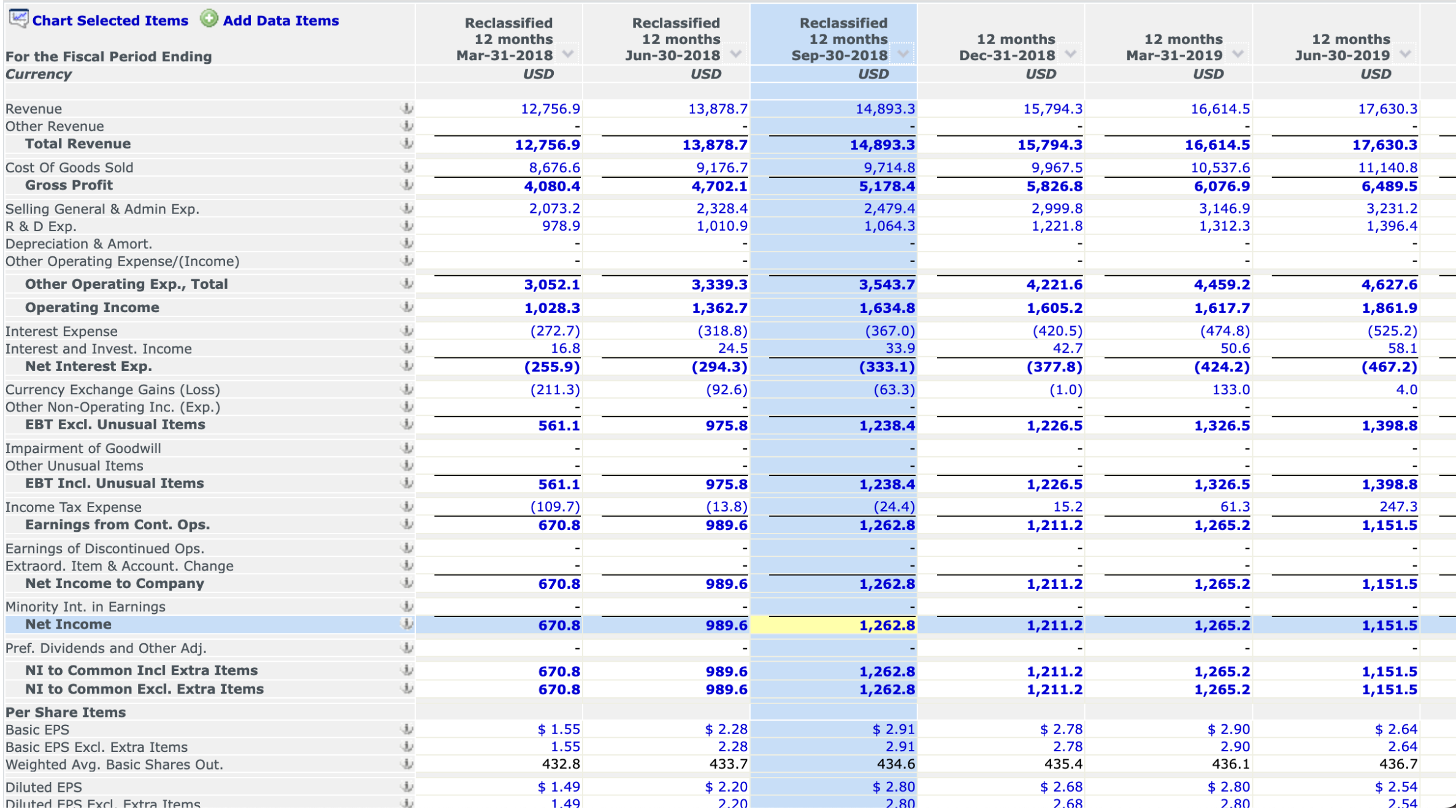The image size is (1456, 812).
Task: Click the chart icon in the NI to Common Incl Extra Items row
Action: tap(406, 671)
